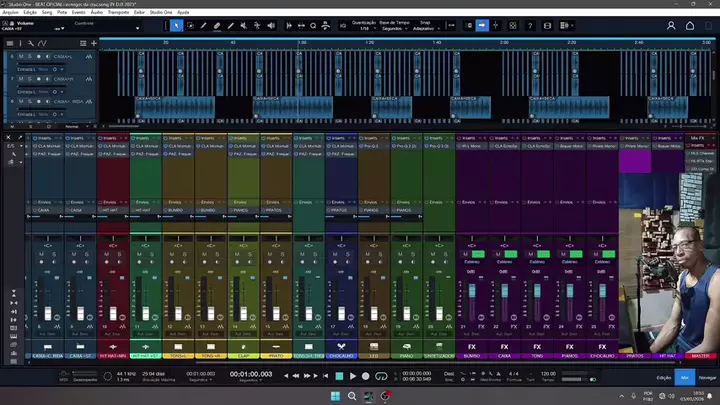Screen dimensions: 720x405
Task: Click the Navegar button at bottom right
Action: (x=706, y=378)
